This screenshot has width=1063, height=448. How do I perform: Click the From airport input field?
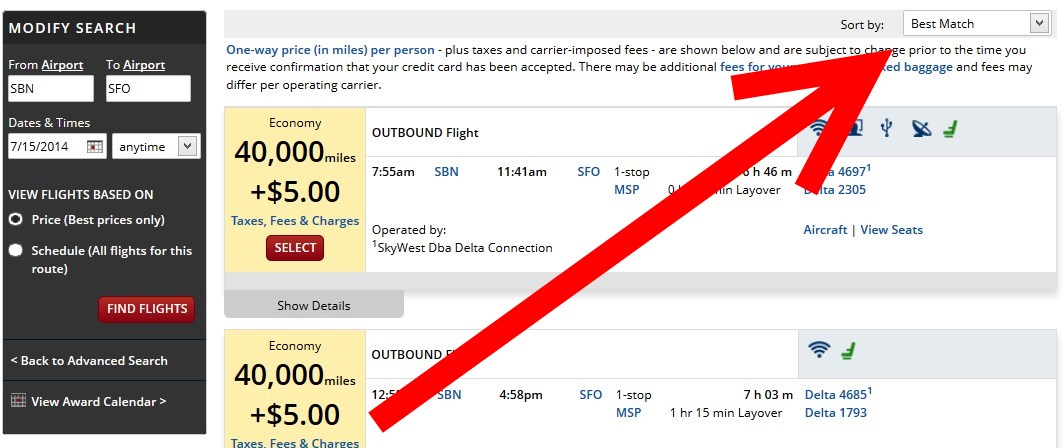click(49, 88)
